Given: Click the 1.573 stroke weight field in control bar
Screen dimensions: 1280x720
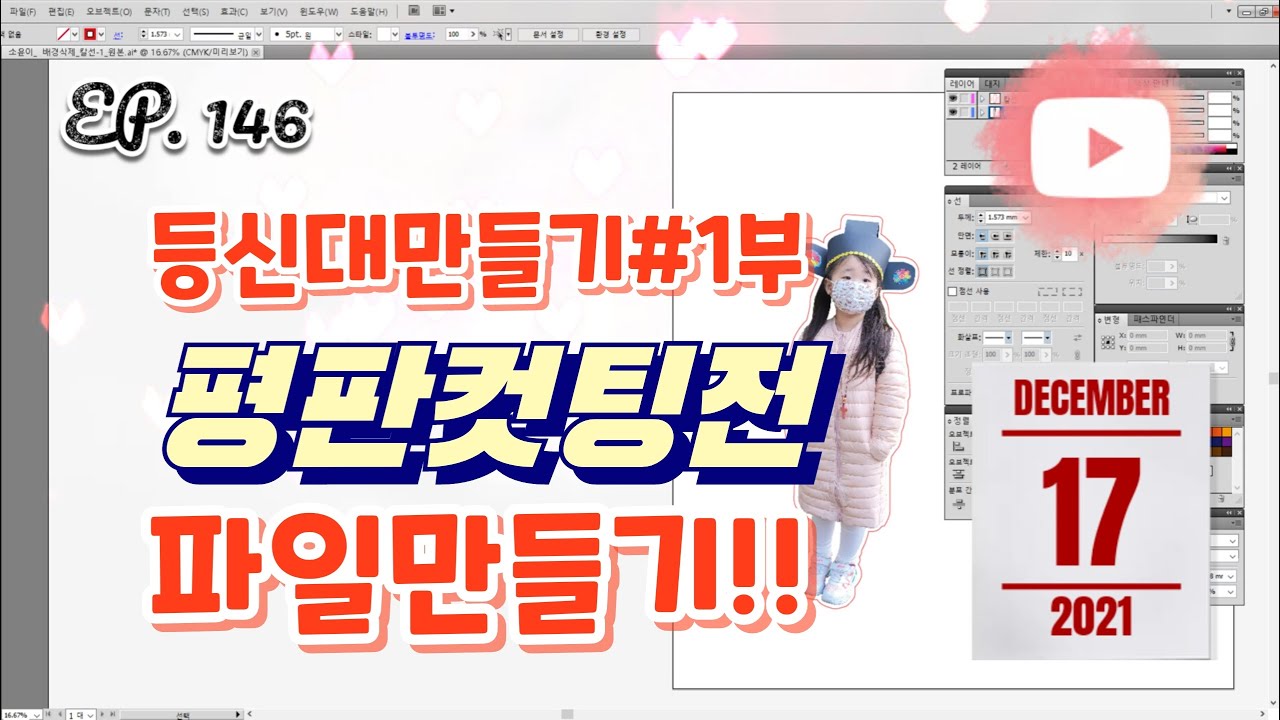Looking at the screenshot, I should (x=160, y=34).
